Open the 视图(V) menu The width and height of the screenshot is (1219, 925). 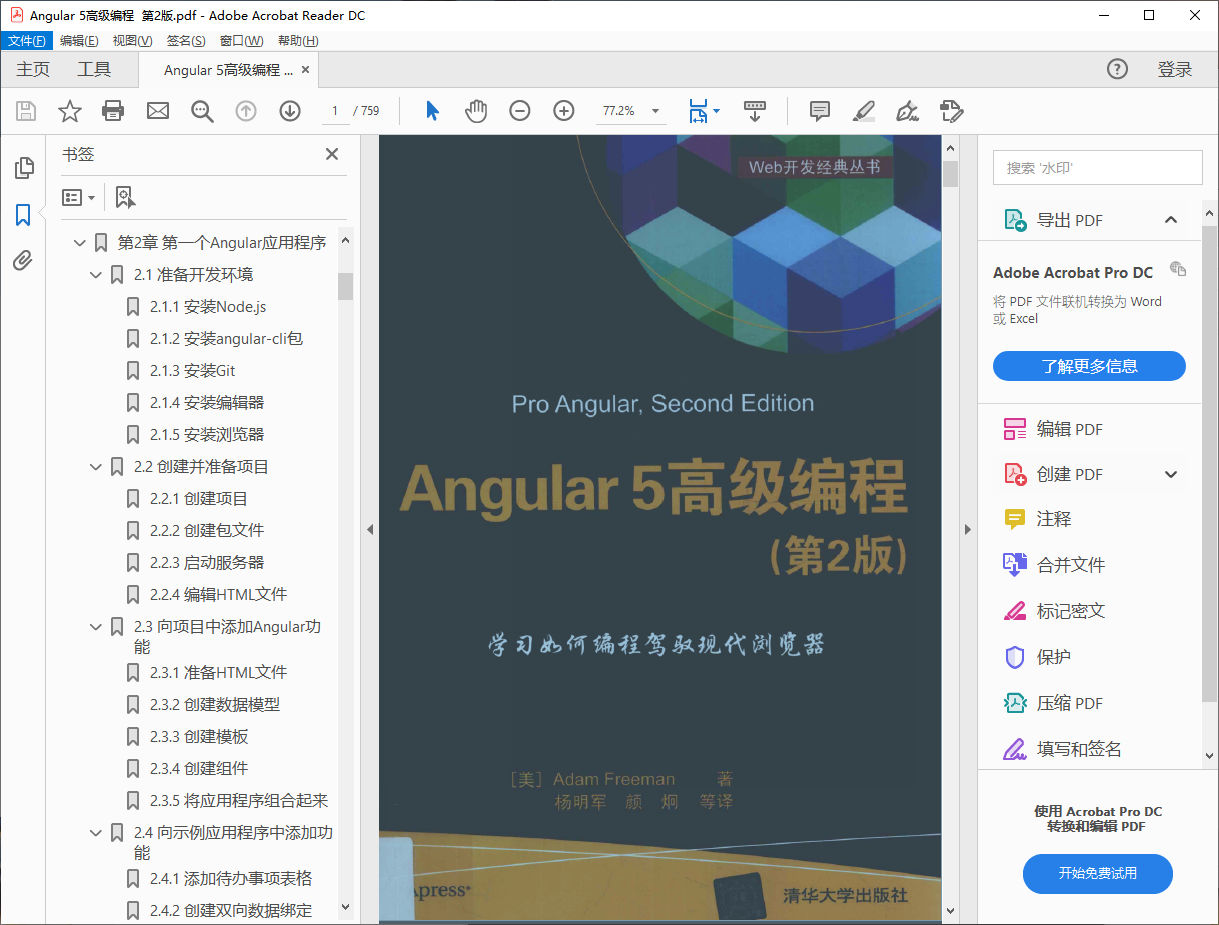[132, 41]
